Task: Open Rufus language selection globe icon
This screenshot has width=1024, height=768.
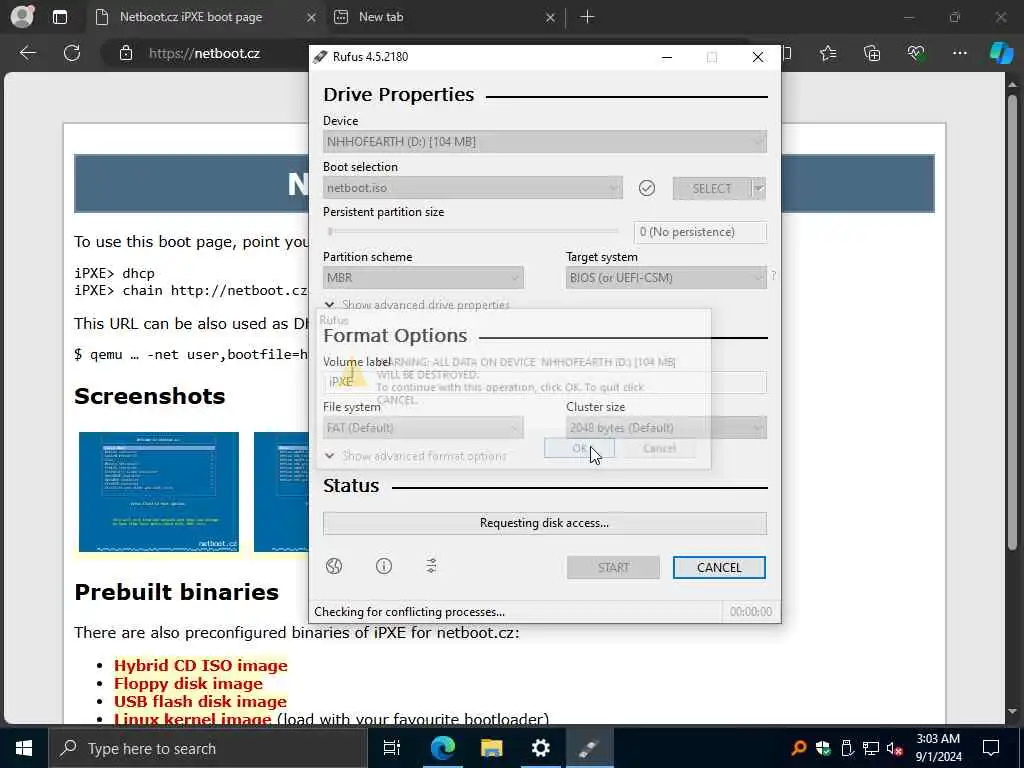Action: tap(334, 566)
